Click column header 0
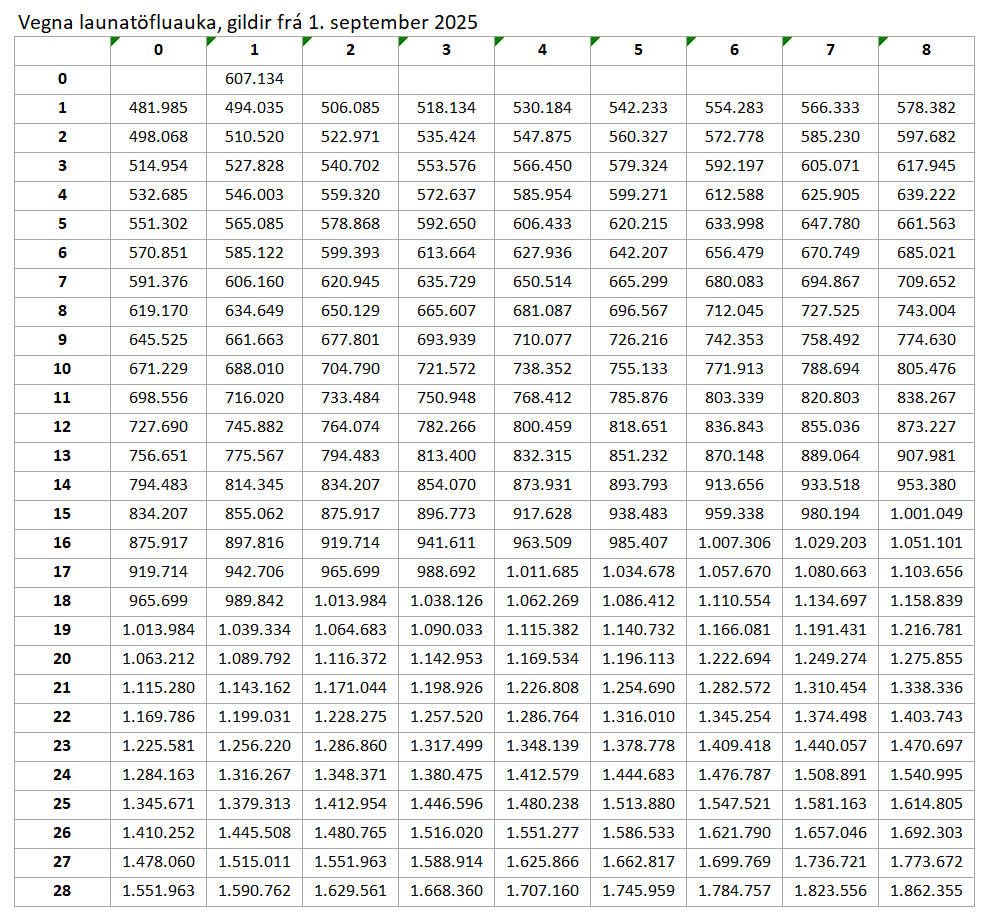This screenshot has width=987, height=921. 159,50
